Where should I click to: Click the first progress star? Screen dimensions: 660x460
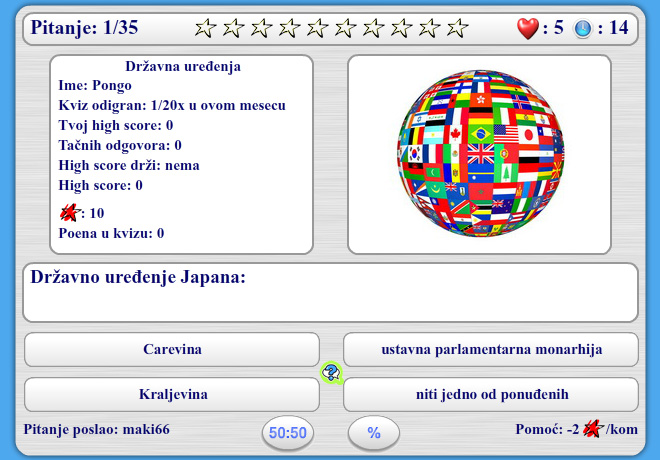pyautogui.click(x=205, y=28)
